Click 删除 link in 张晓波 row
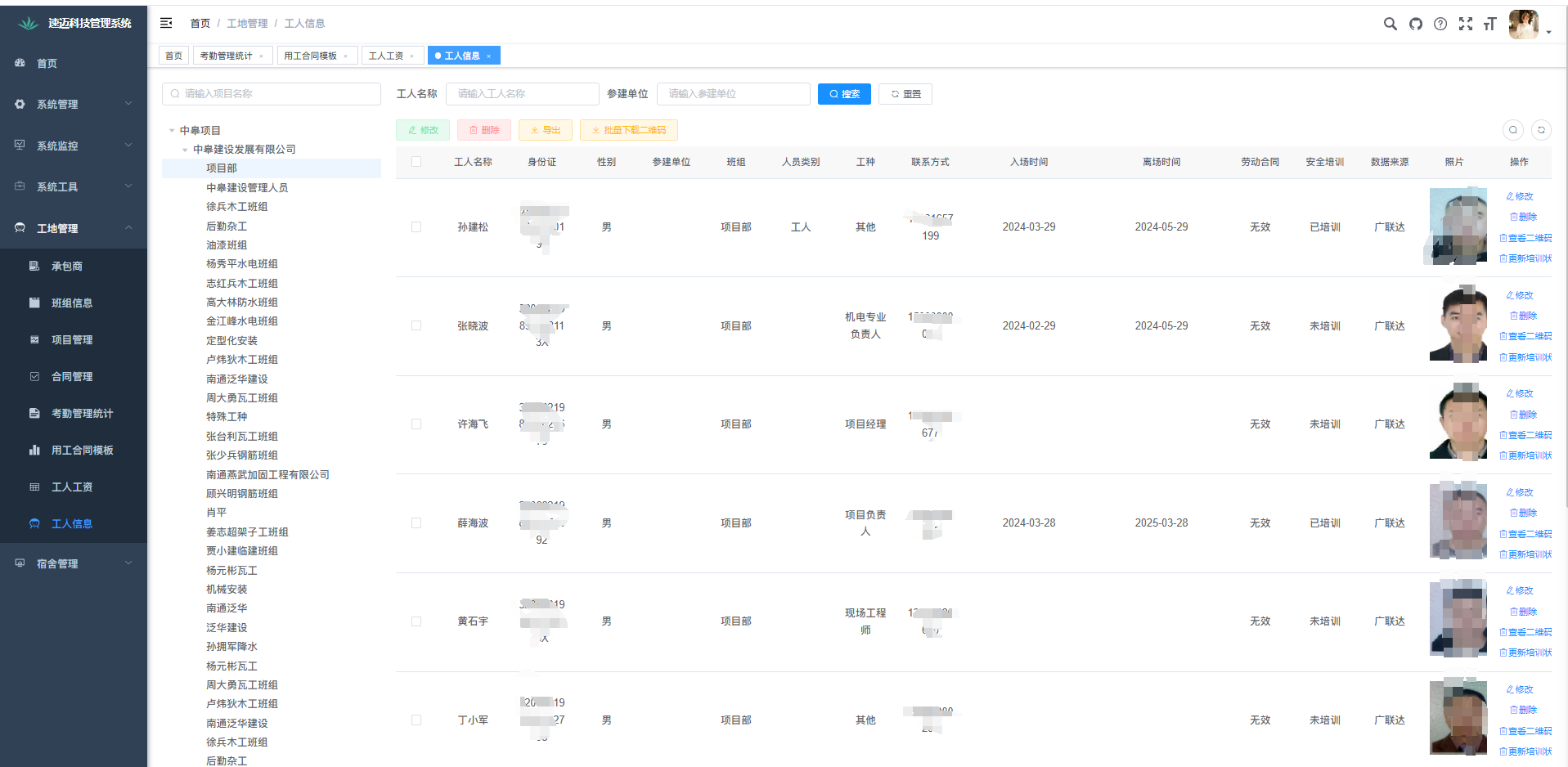The height and width of the screenshot is (767, 1568). pyautogui.click(x=1523, y=316)
